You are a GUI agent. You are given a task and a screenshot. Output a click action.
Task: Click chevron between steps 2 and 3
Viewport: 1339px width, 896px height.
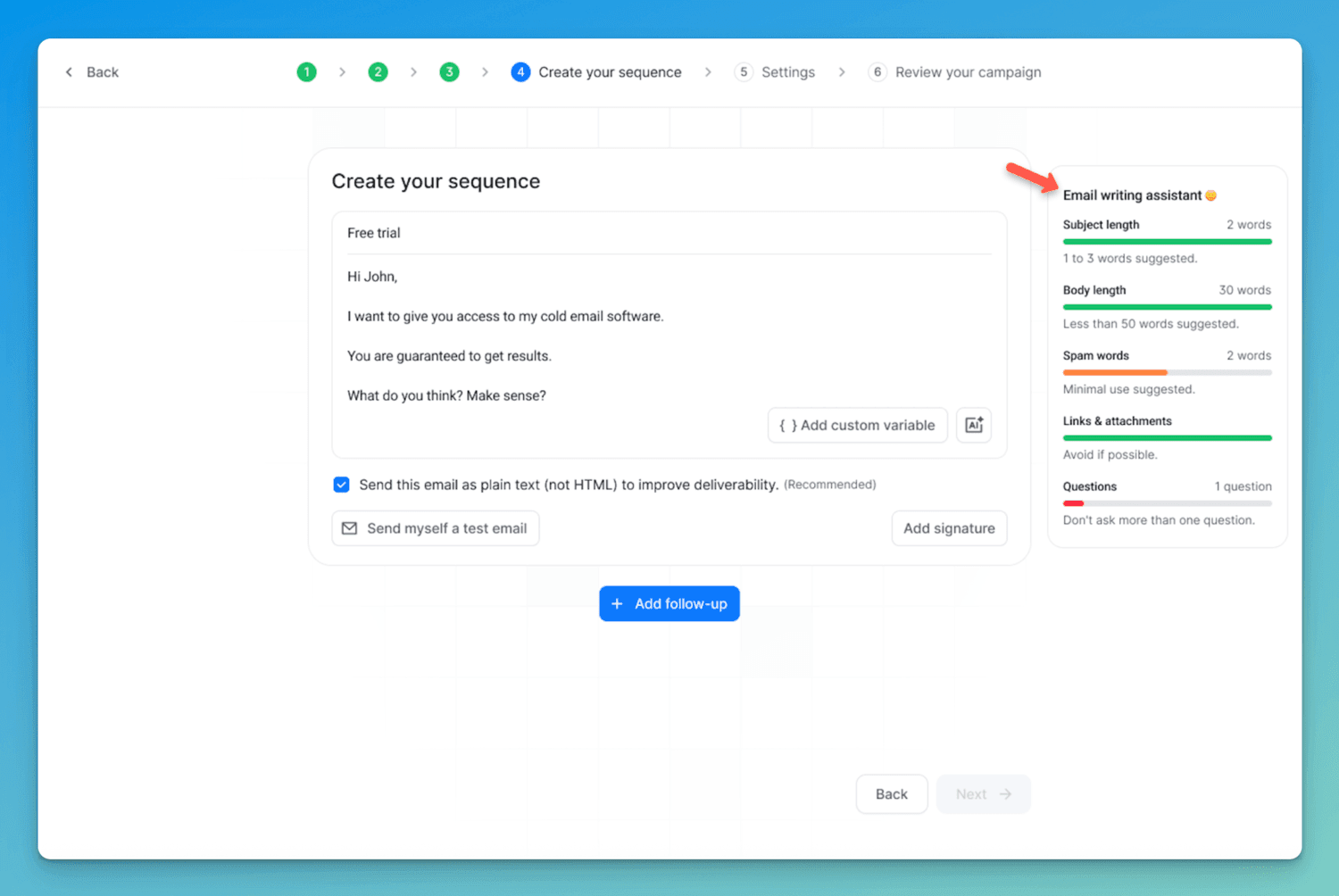coord(413,71)
